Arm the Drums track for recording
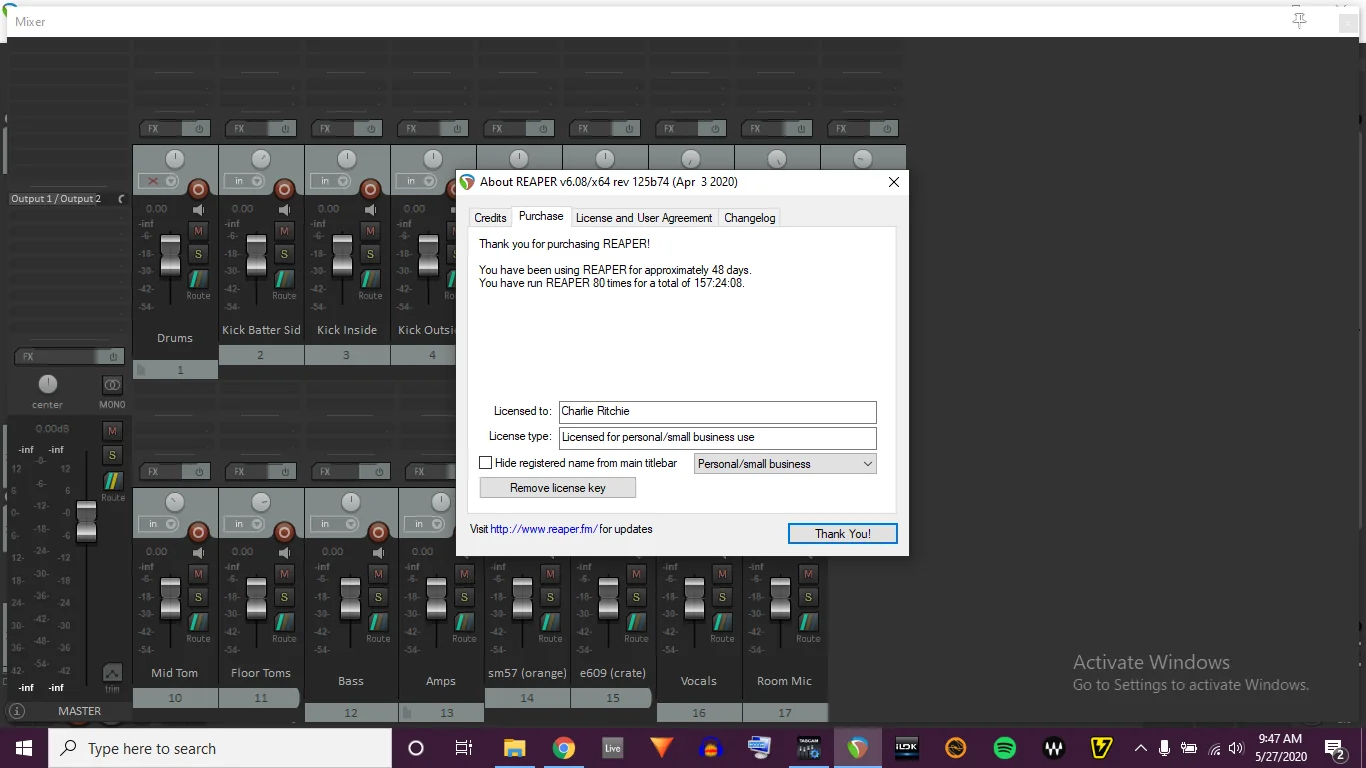 (x=198, y=188)
